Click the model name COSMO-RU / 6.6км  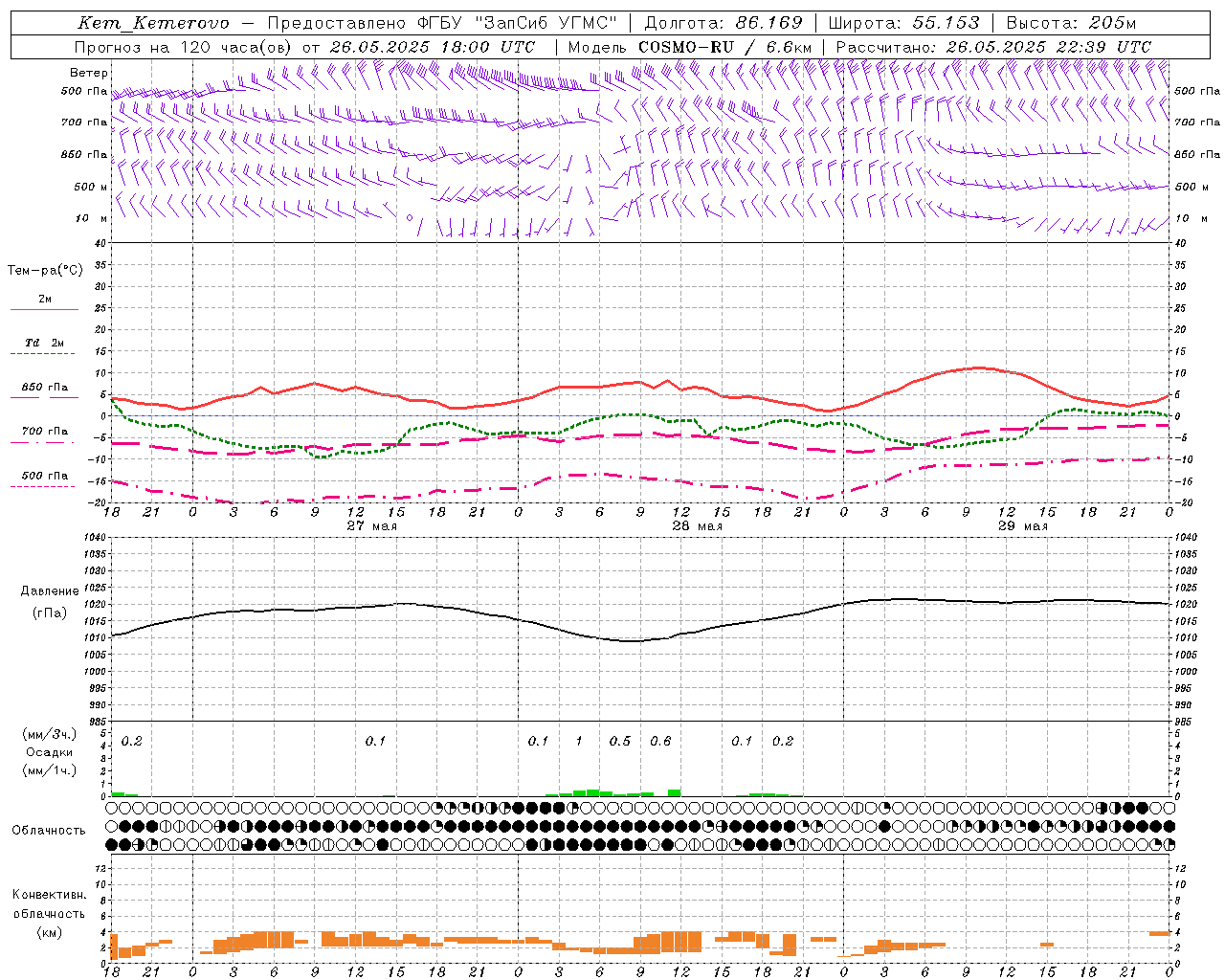pos(725,47)
